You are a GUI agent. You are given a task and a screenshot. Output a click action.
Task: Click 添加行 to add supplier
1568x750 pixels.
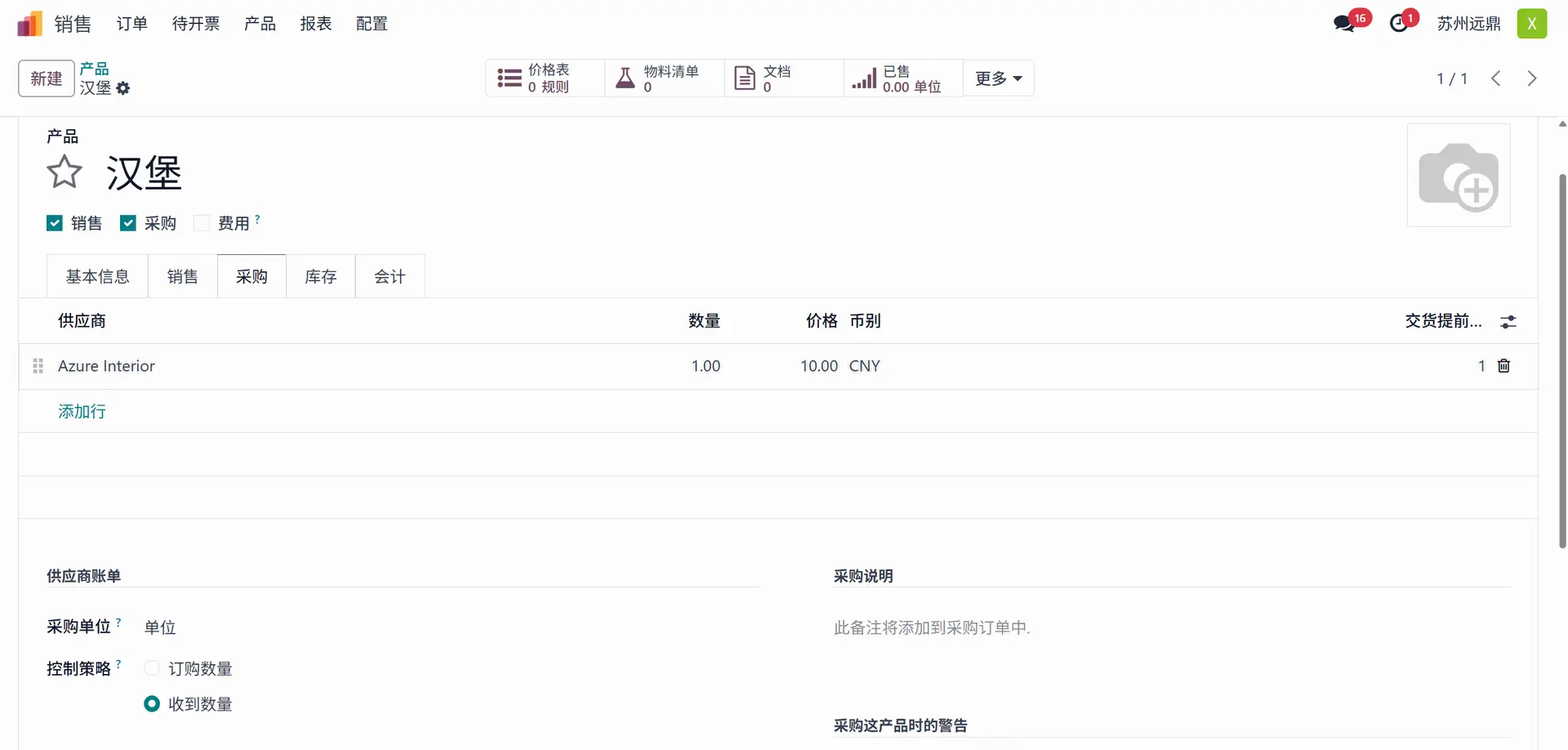82,412
